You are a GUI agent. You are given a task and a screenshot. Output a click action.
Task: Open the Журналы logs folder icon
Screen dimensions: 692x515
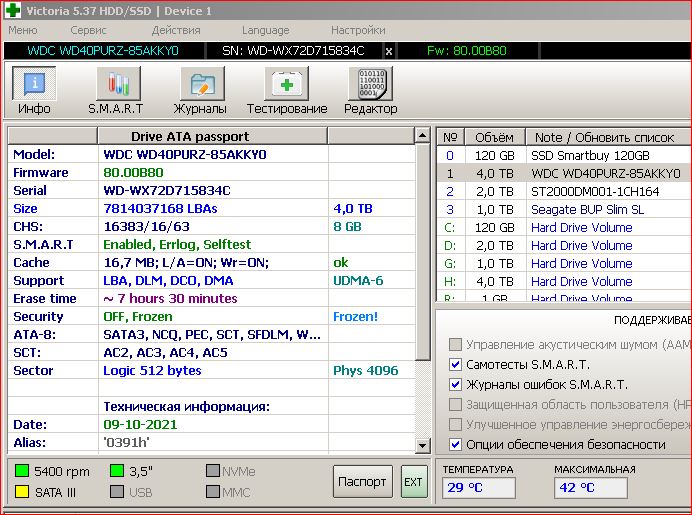(x=202, y=83)
